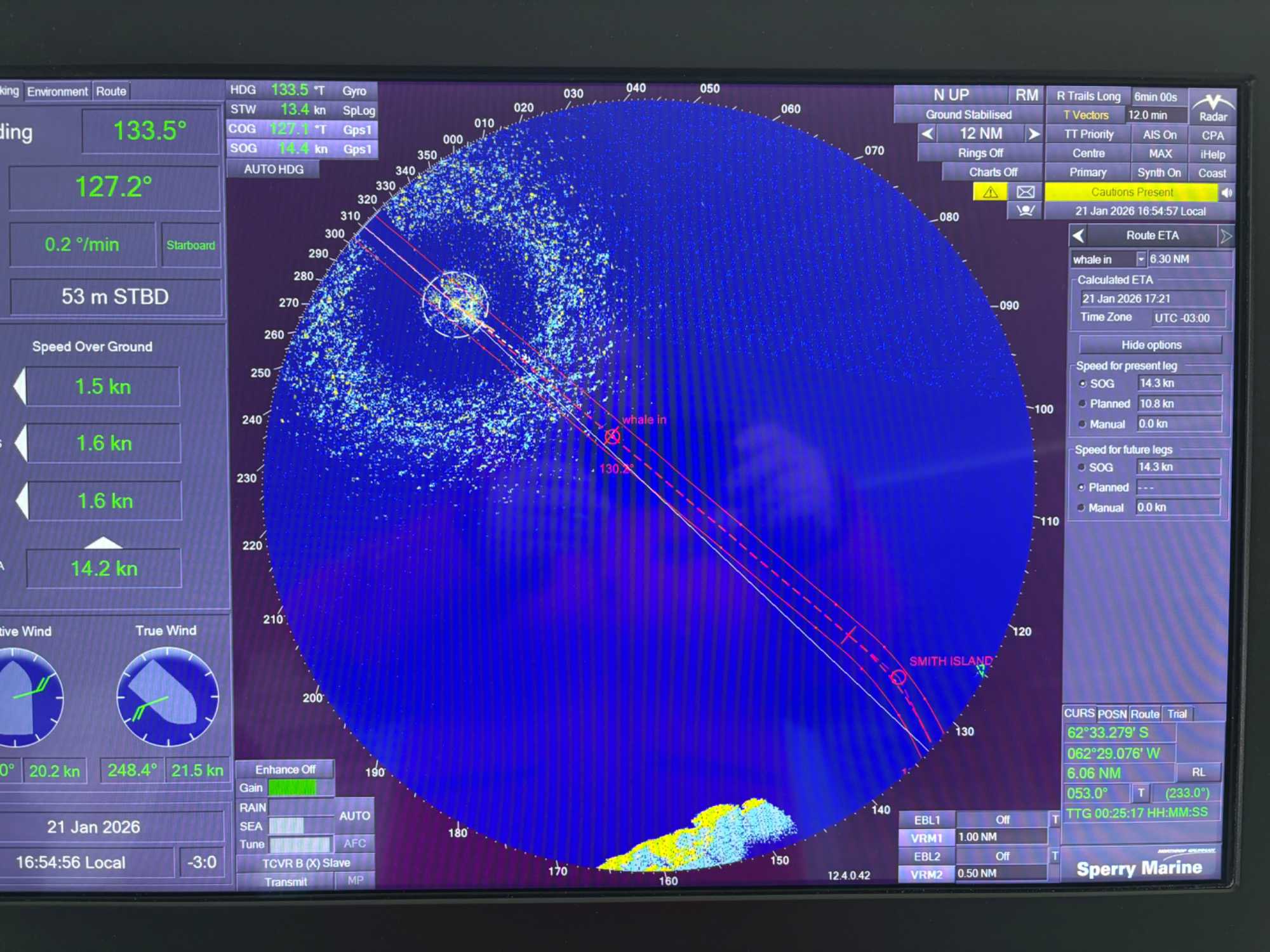
Task: Expand the next Route ETA panel arrow
Action: point(1225,236)
